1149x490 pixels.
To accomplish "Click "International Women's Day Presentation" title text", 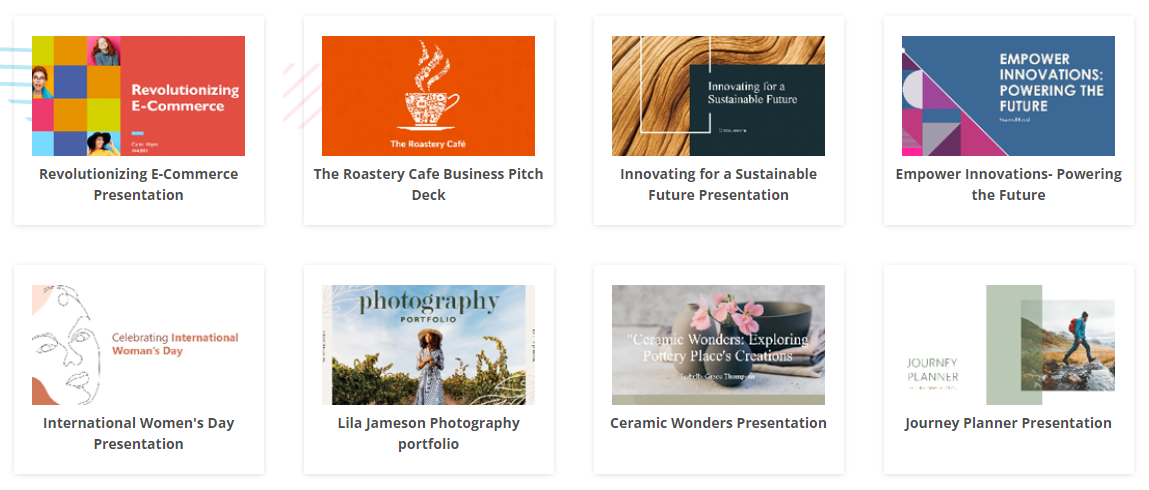I will click(138, 433).
